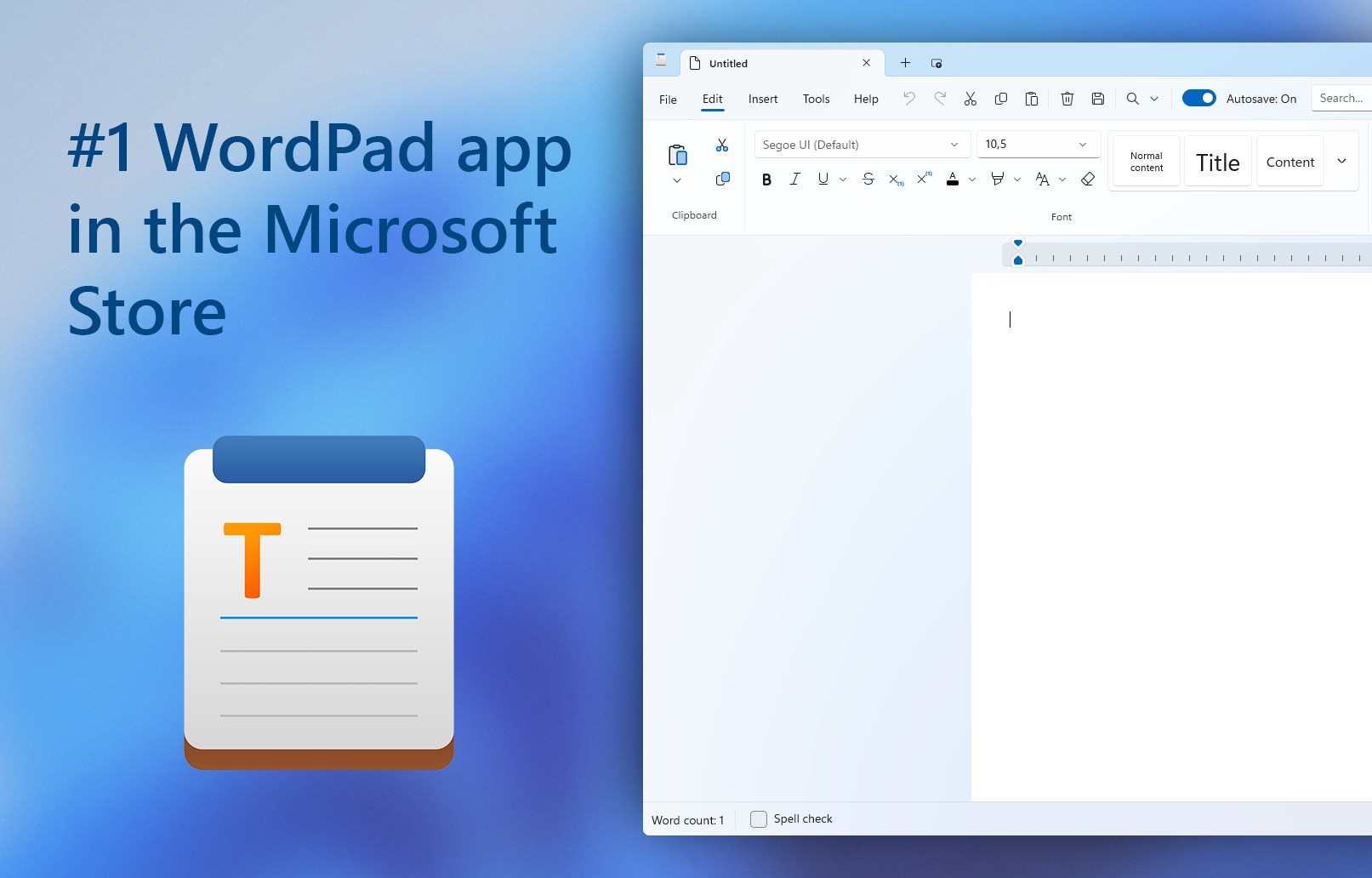Screen dimensions: 1372x878
Task: Apply the Content text style
Action: (1289, 162)
